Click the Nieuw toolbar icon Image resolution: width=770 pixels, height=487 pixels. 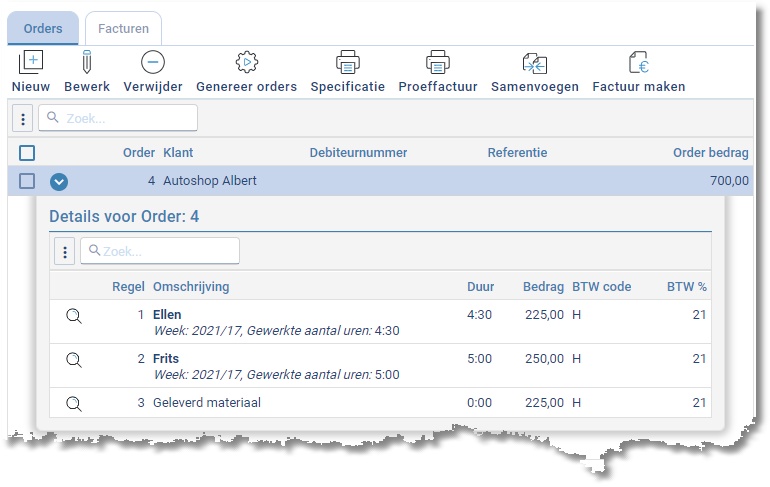pyautogui.click(x=31, y=63)
